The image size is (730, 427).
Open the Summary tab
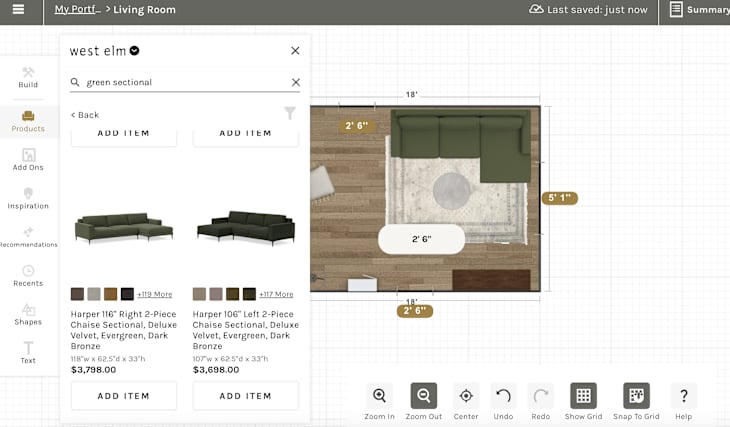click(x=700, y=10)
